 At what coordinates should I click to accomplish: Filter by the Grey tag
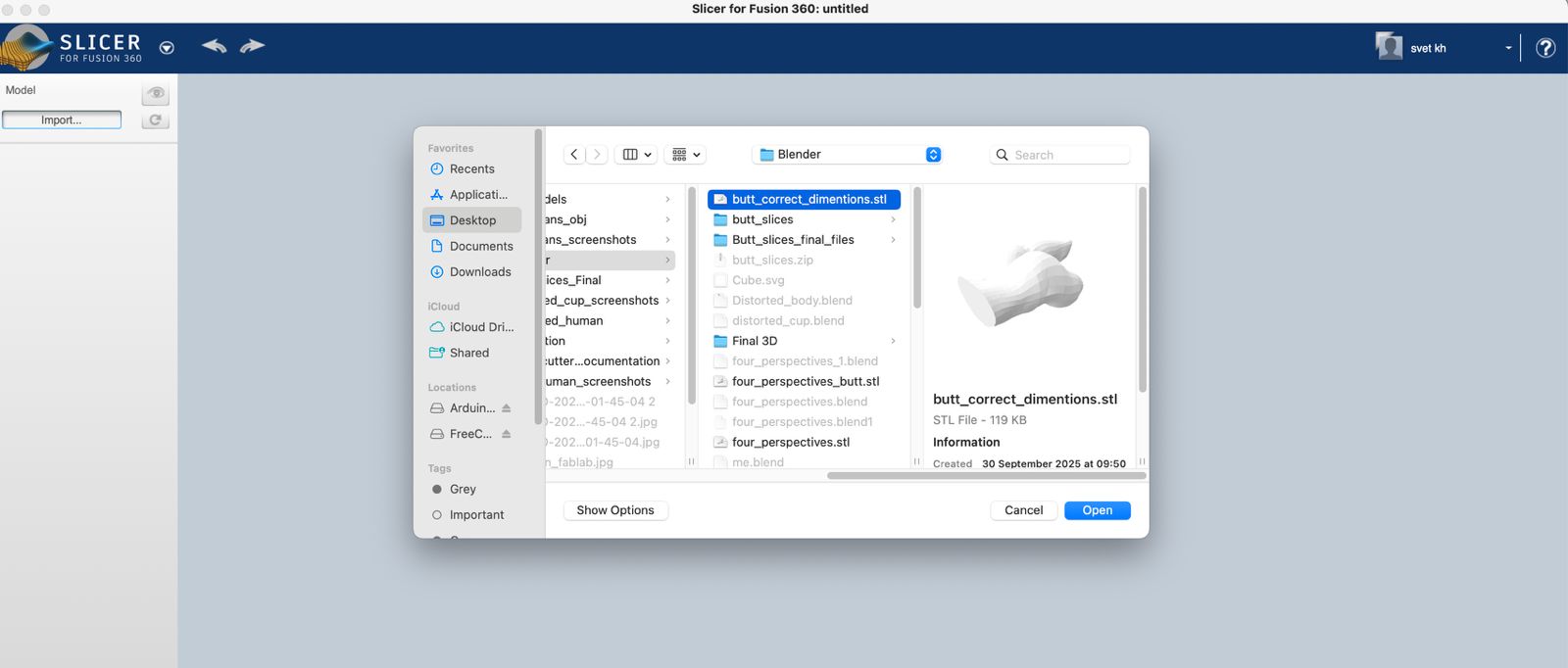[x=463, y=489]
